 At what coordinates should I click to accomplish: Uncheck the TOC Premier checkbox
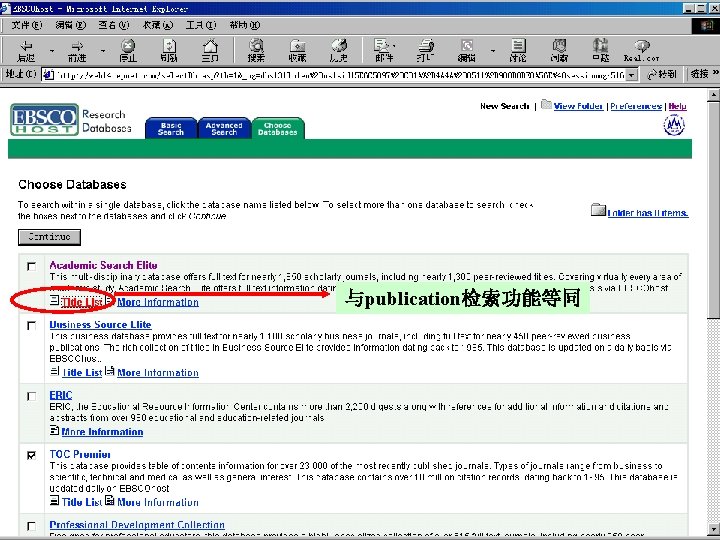coord(31,455)
